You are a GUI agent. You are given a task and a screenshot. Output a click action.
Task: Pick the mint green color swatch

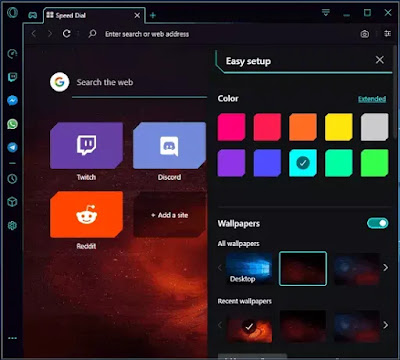[x=339, y=163]
